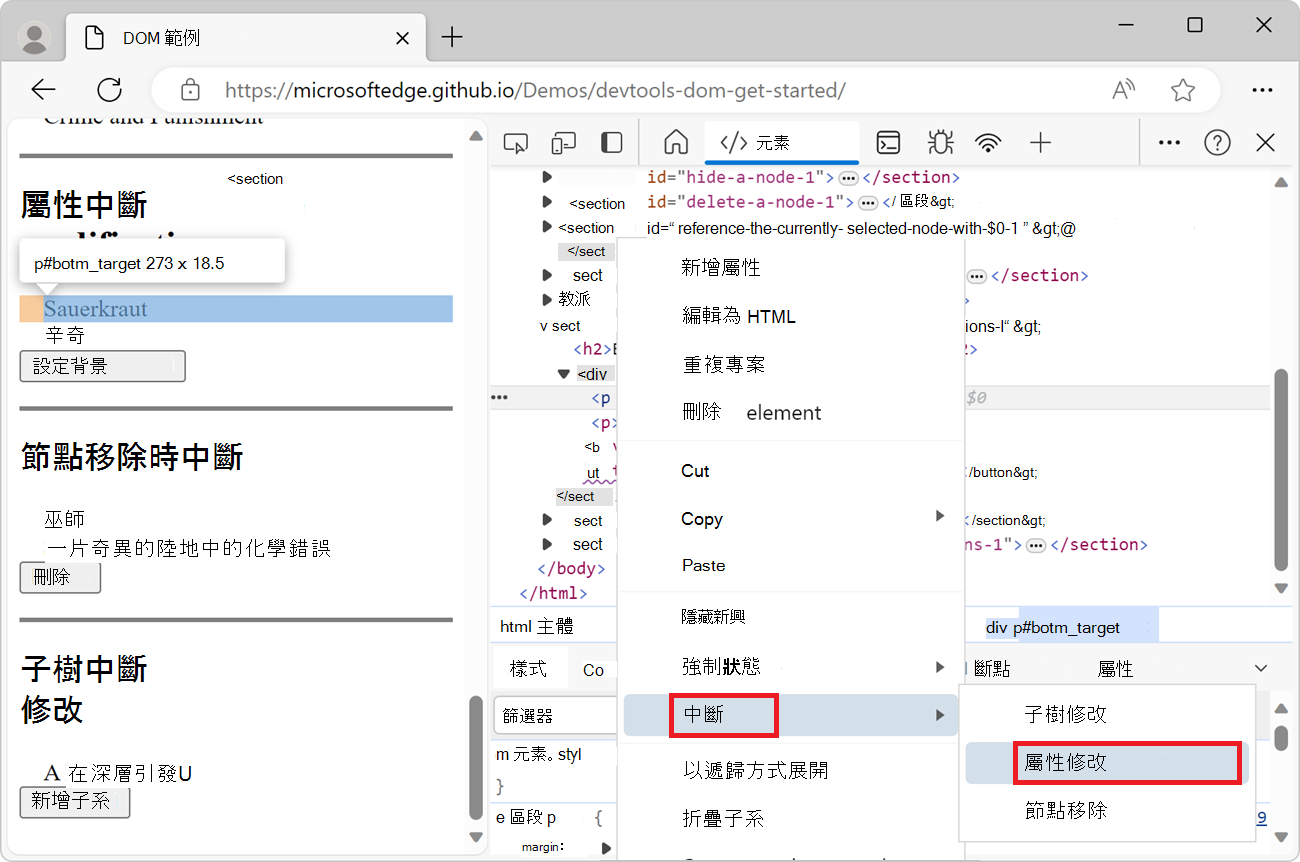Choose 以遞歸方式展開

(791, 770)
